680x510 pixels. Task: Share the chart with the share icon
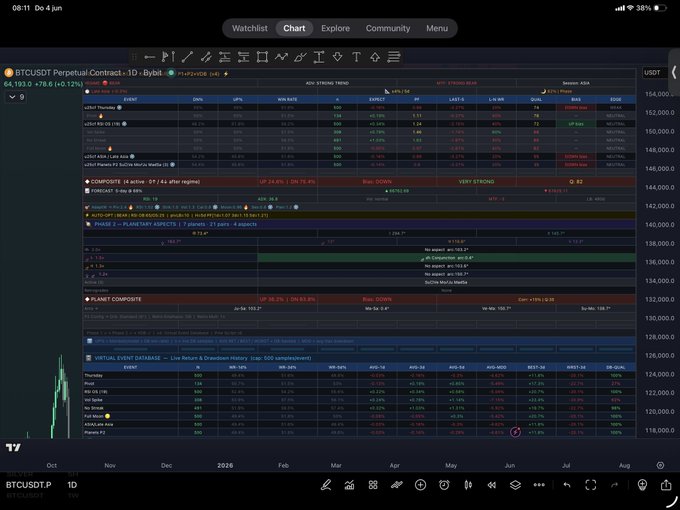click(x=666, y=485)
